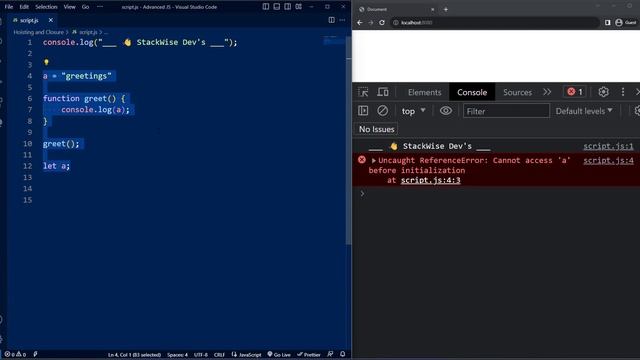Click errors and warnings count in status bar
This screenshot has width=640, height=360.
pos(15,354)
